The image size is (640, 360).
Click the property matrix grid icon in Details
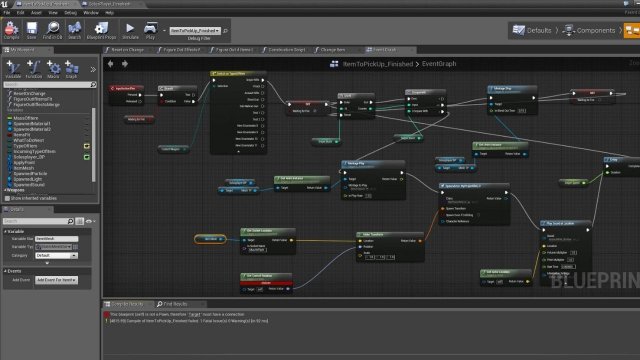click(80, 221)
